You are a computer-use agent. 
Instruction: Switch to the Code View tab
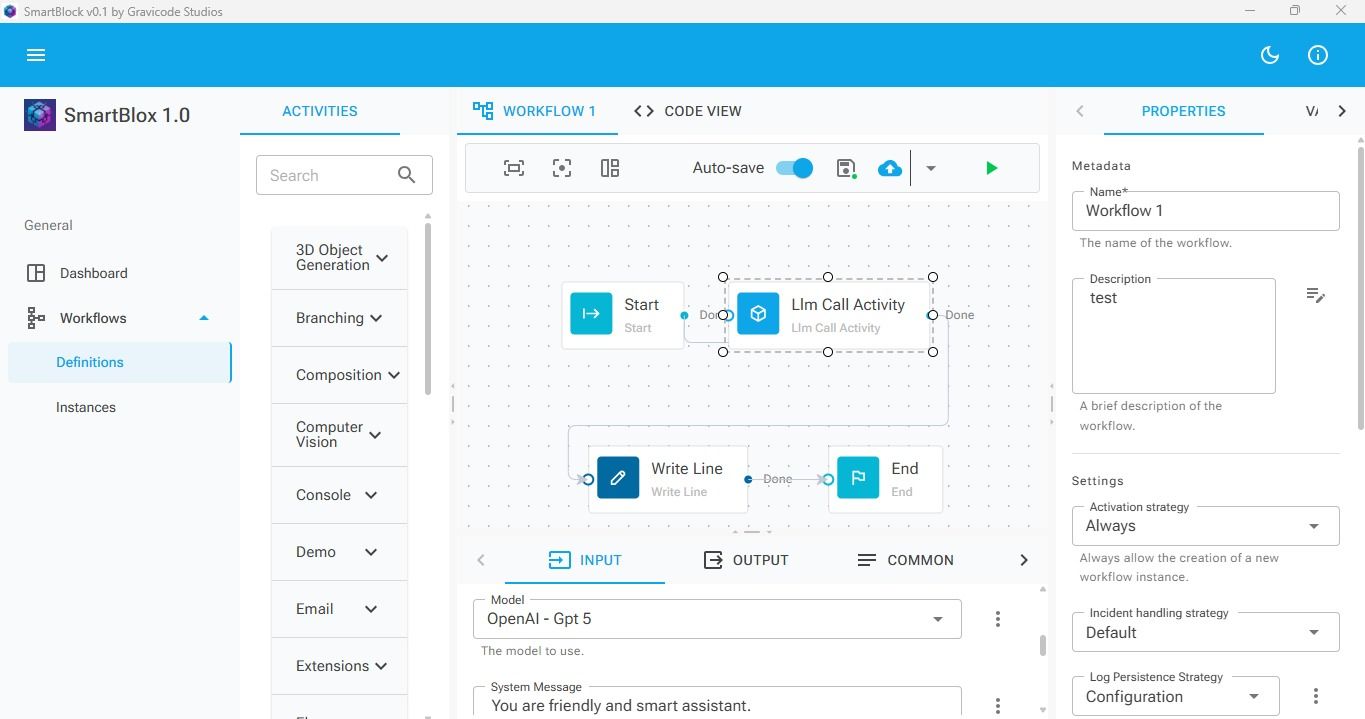688,111
